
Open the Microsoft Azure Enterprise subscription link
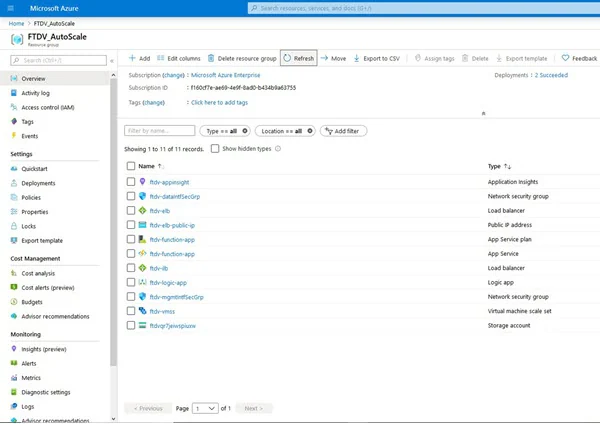click(x=225, y=75)
